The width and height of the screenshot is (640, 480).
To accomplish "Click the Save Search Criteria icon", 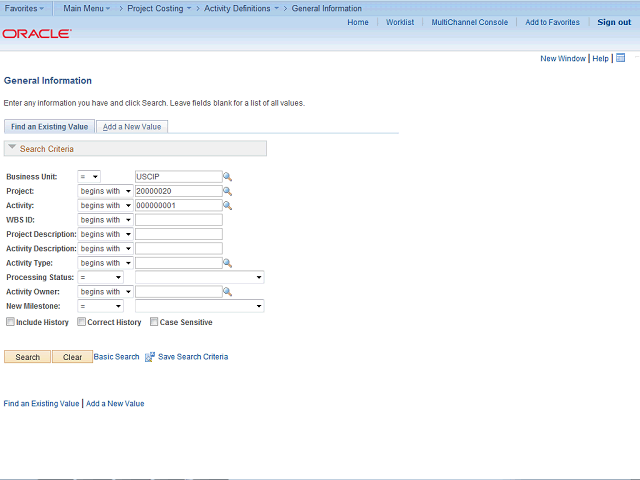I will (x=150, y=357).
